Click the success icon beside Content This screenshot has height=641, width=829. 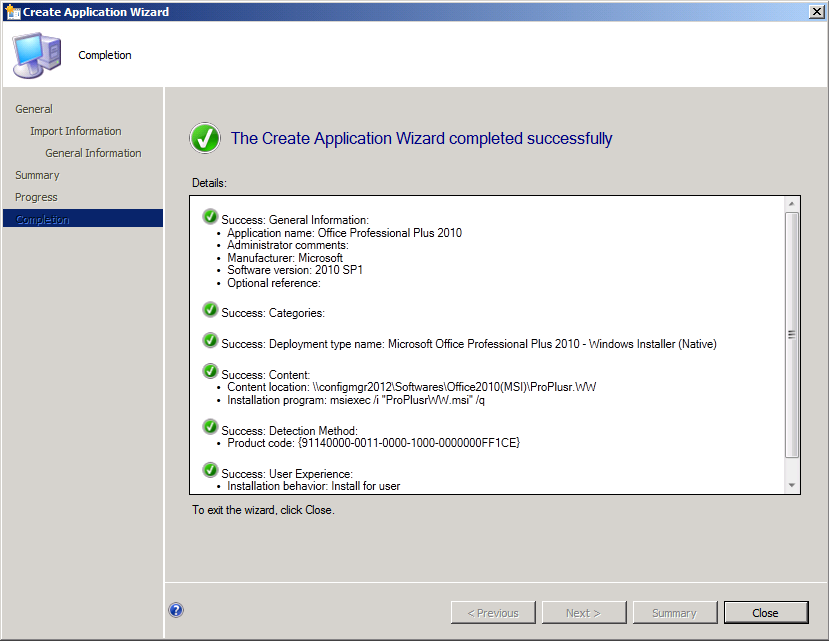coord(210,370)
